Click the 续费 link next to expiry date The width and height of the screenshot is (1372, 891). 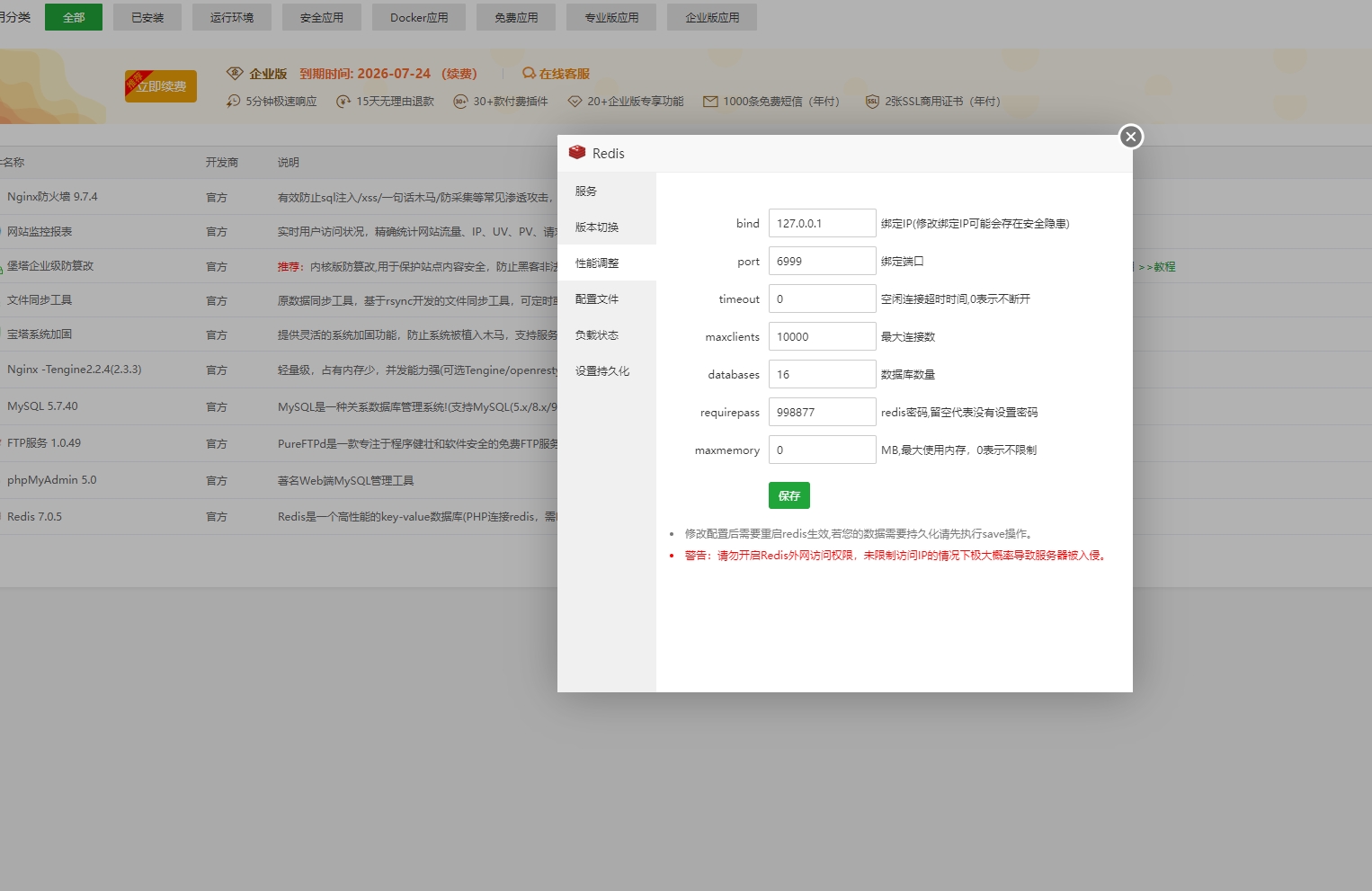pos(458,73)
